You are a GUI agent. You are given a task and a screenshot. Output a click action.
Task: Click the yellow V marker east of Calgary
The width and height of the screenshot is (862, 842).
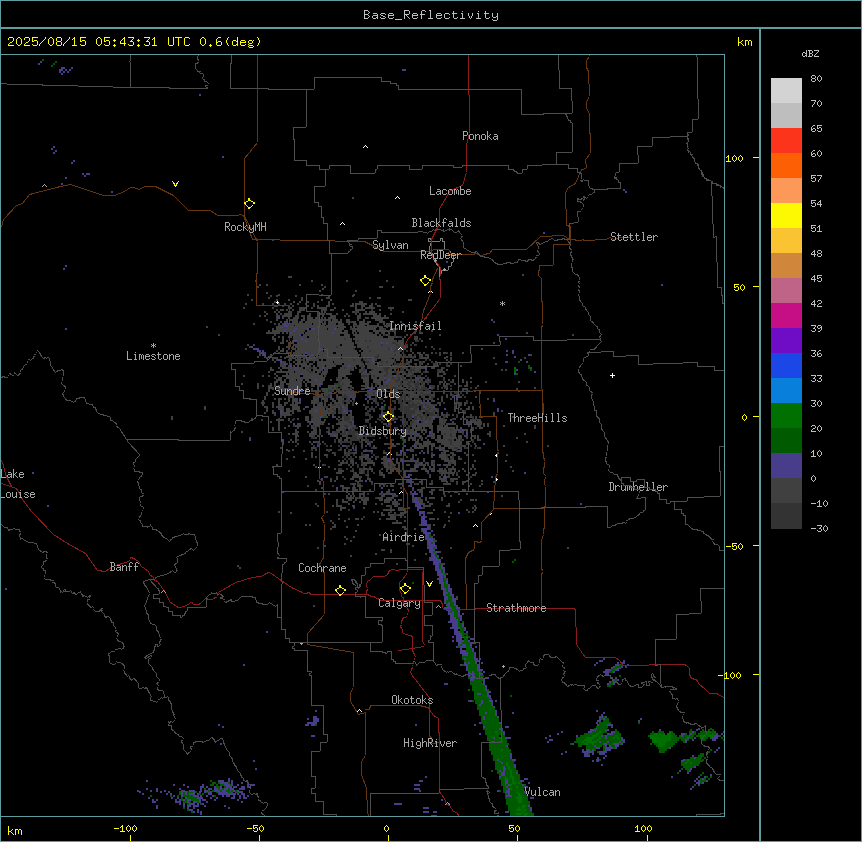[x=429, y=584]
